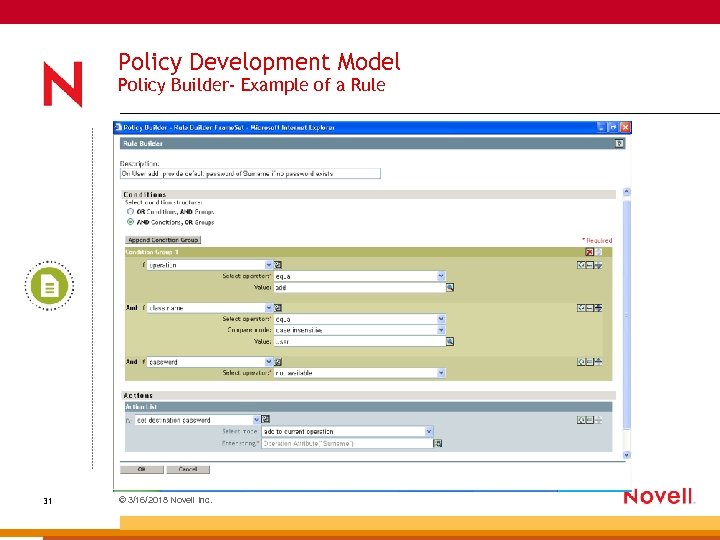The height and width of the screenshot is (540, 720).
Task: Click the middle of three right-side icons on the password row
Action: [x=590, y=362]
